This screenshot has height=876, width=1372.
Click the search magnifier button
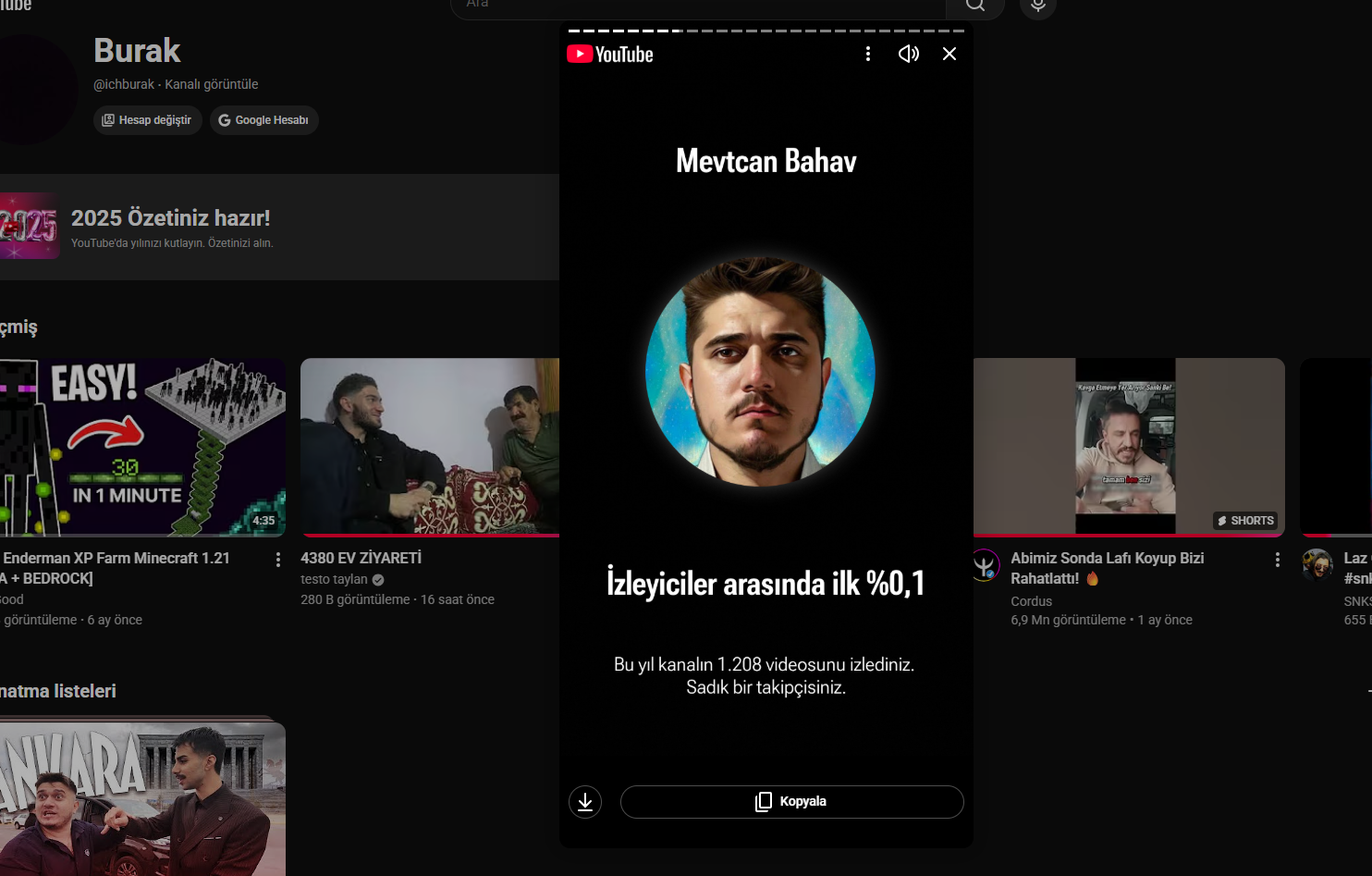tap(974, 6)
